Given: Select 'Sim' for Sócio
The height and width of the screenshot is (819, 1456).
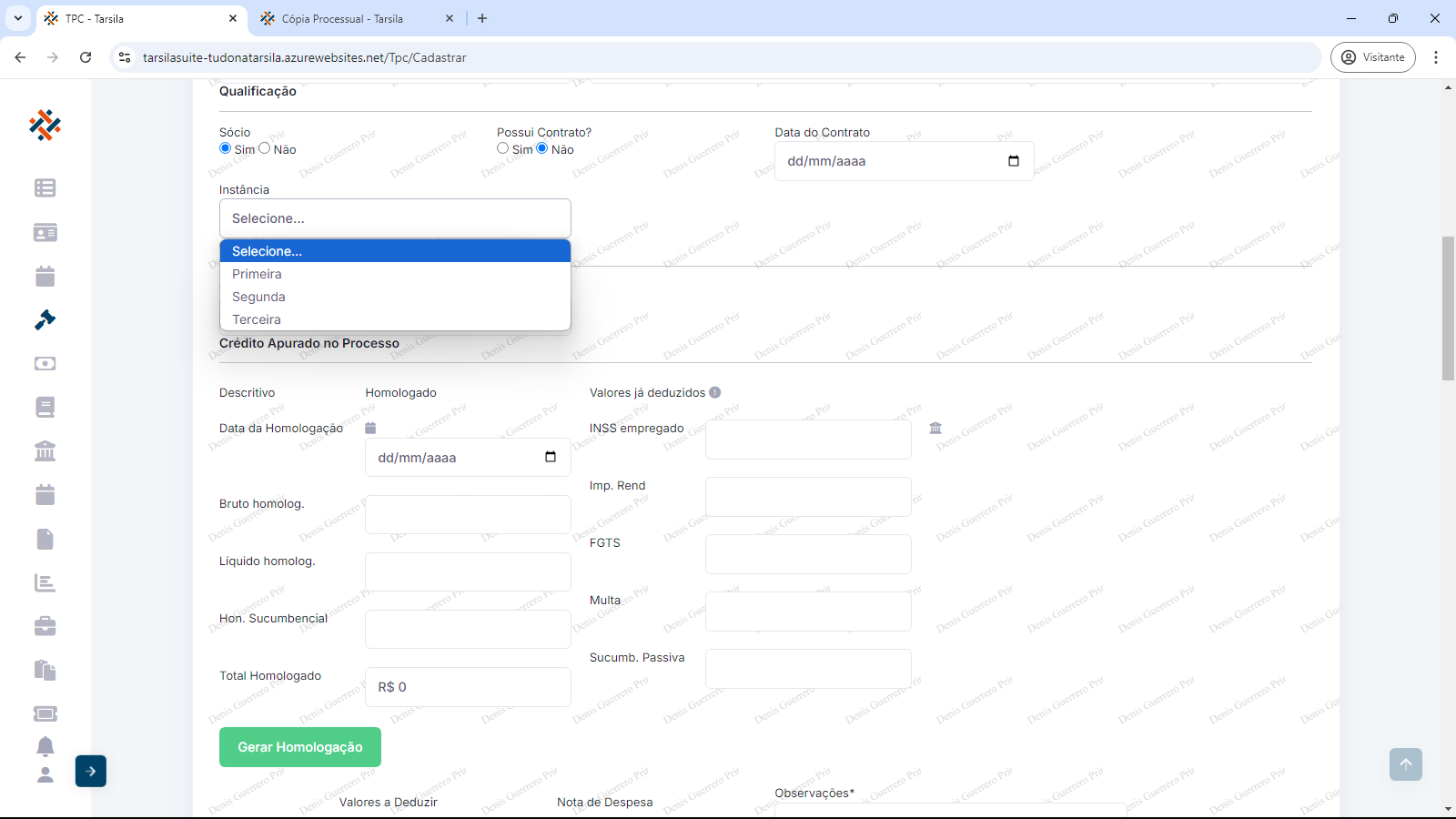Looking at the screenshot, I should click(x=226, y=148).
